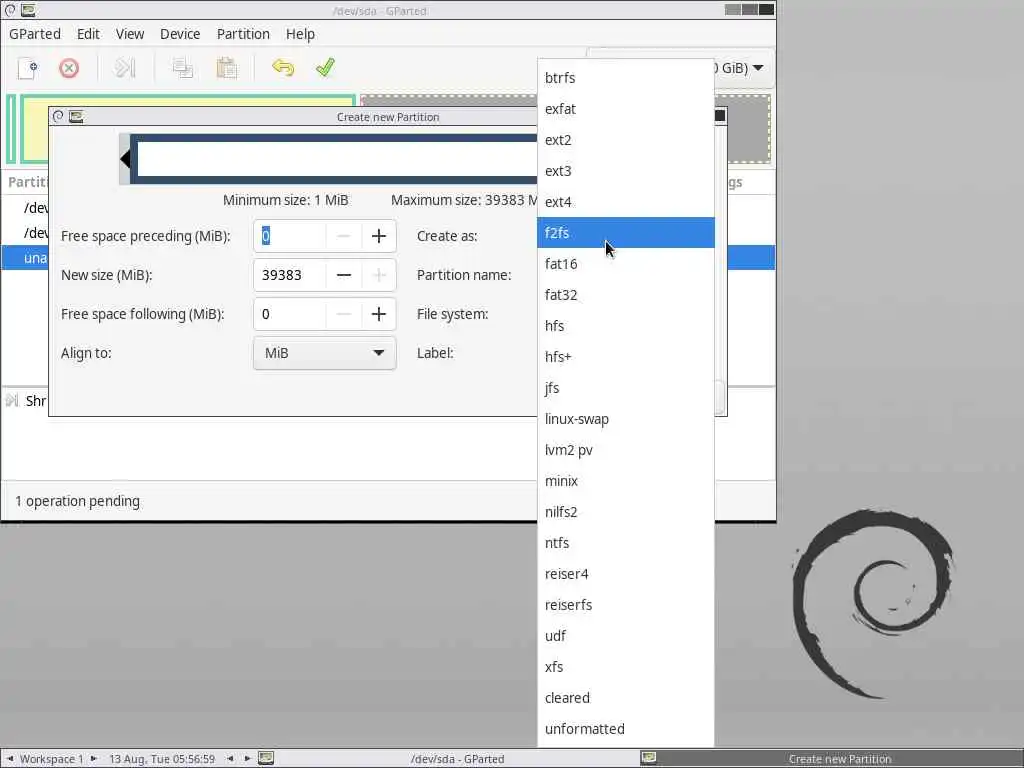Click the red Delete partition icon
The height and width of the screenshot is (768, 1024).
(x=69, y=68)
